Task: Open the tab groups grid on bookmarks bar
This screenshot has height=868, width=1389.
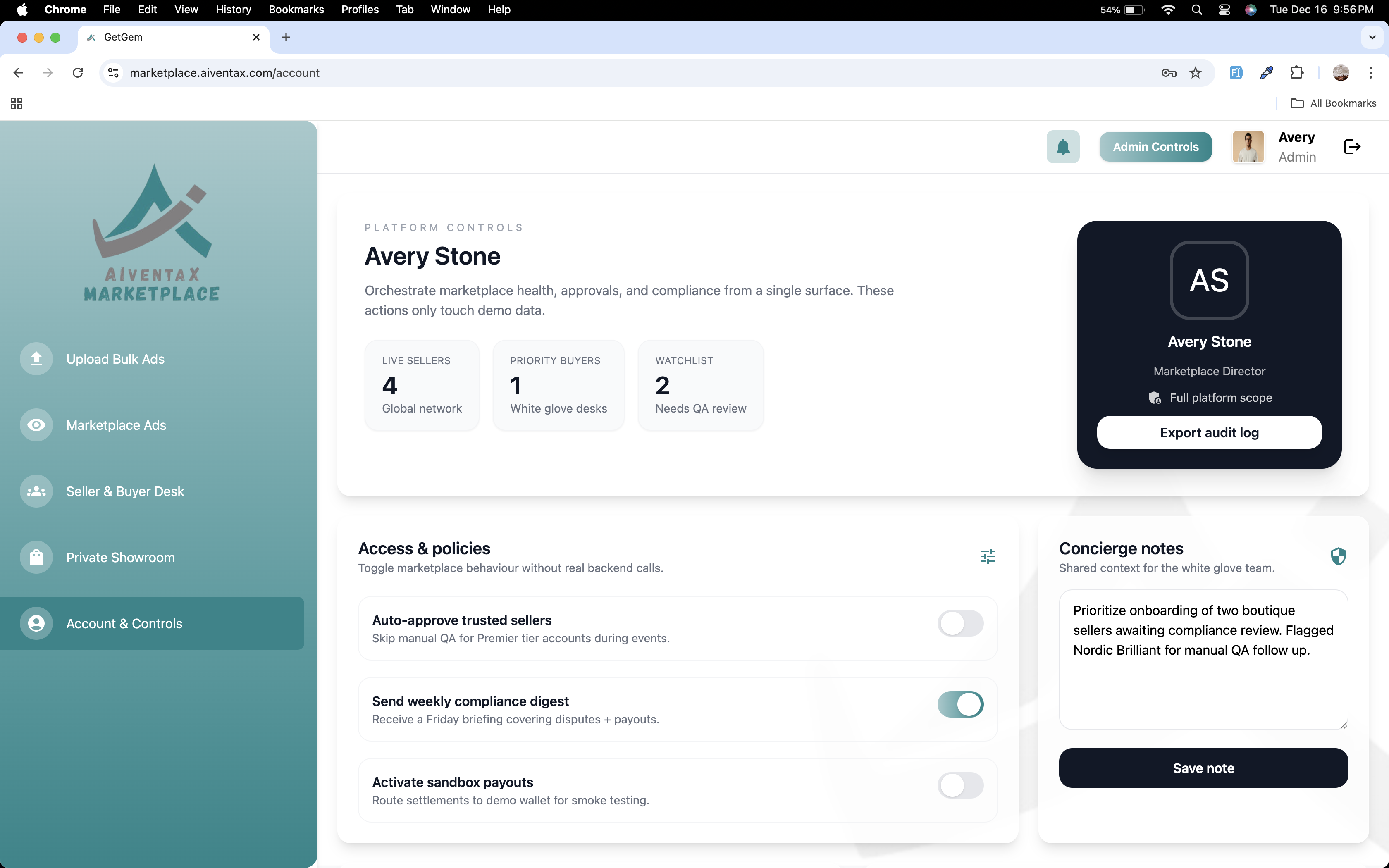Action: (15, 103)
